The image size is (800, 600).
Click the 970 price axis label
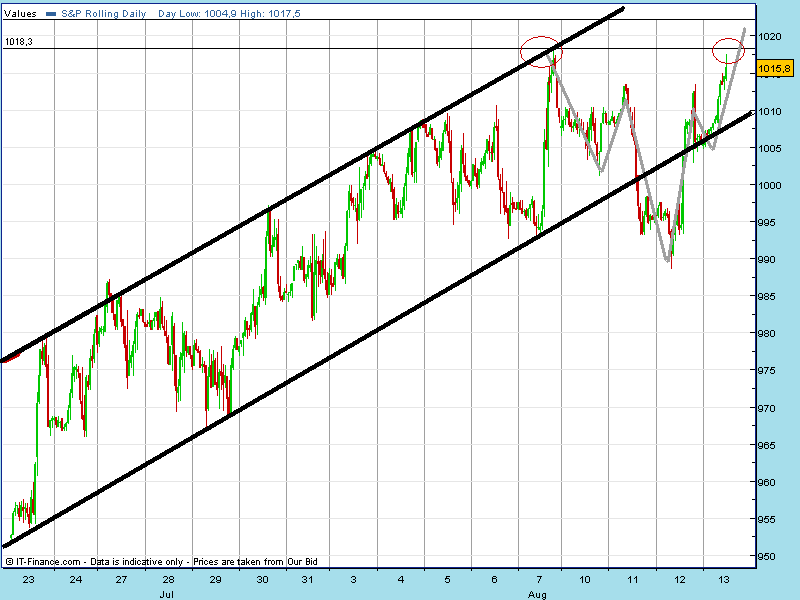[767, 409]
